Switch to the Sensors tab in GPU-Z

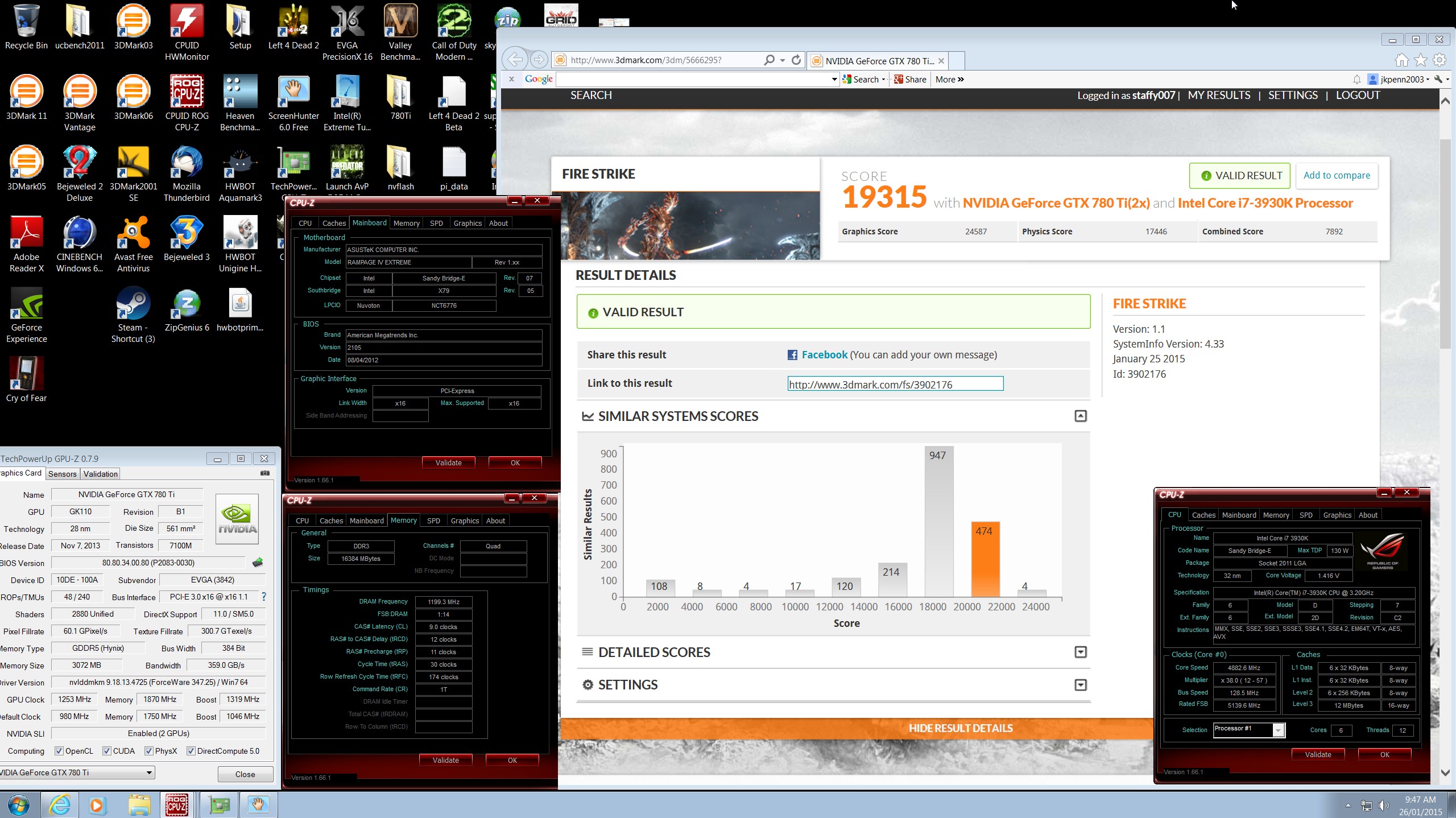point(62,474)
